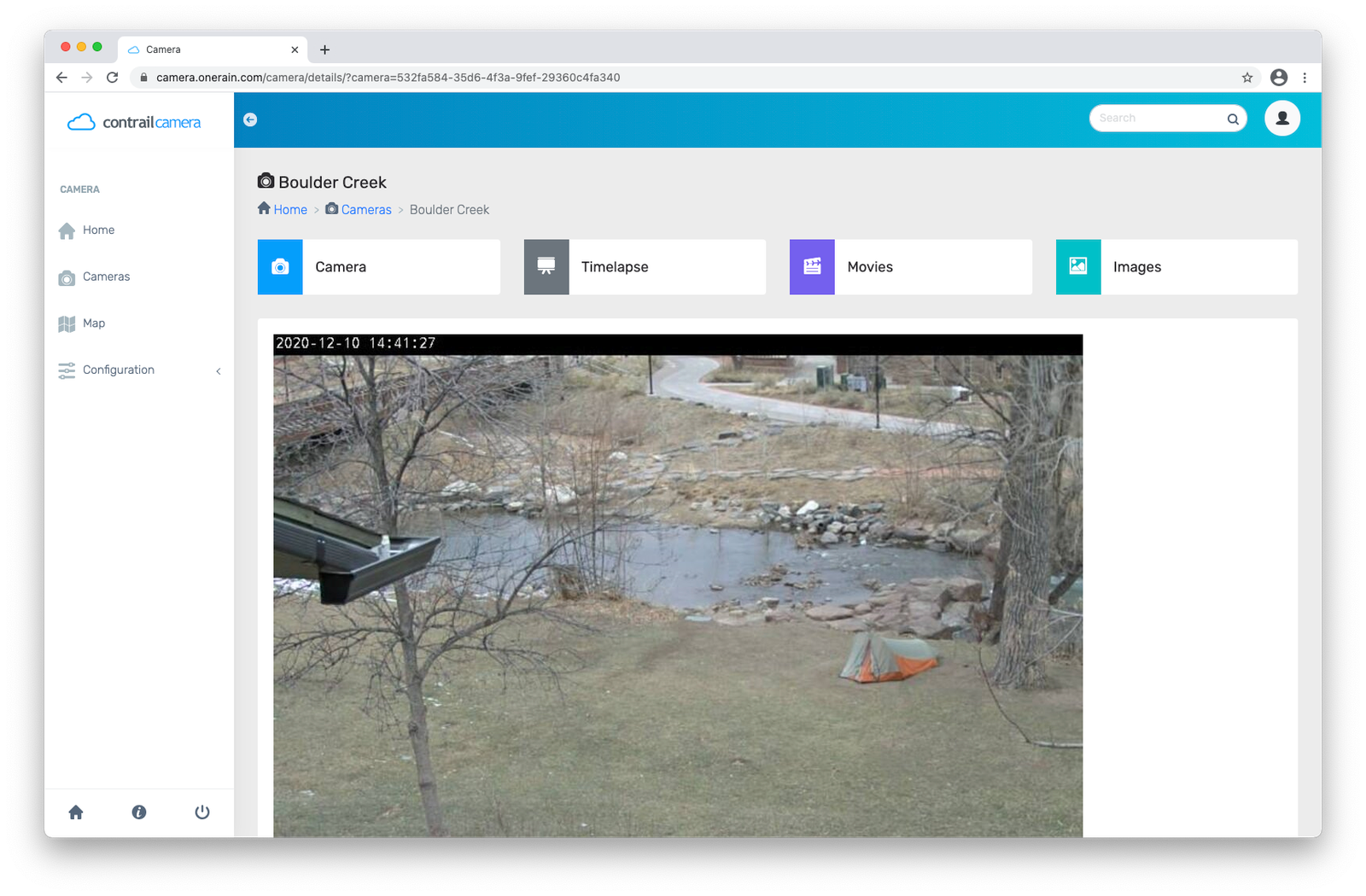Open Map in the sidebar menu
1366x896 pixels.
click(94, 323)
